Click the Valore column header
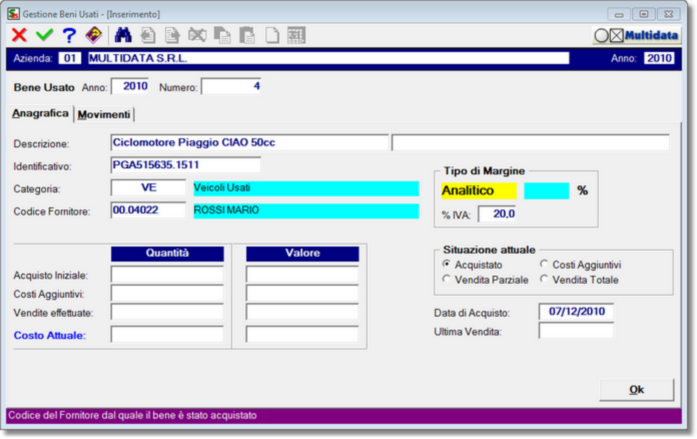The height and width of the screenshot is (439, 697). (x=302, y=253)
